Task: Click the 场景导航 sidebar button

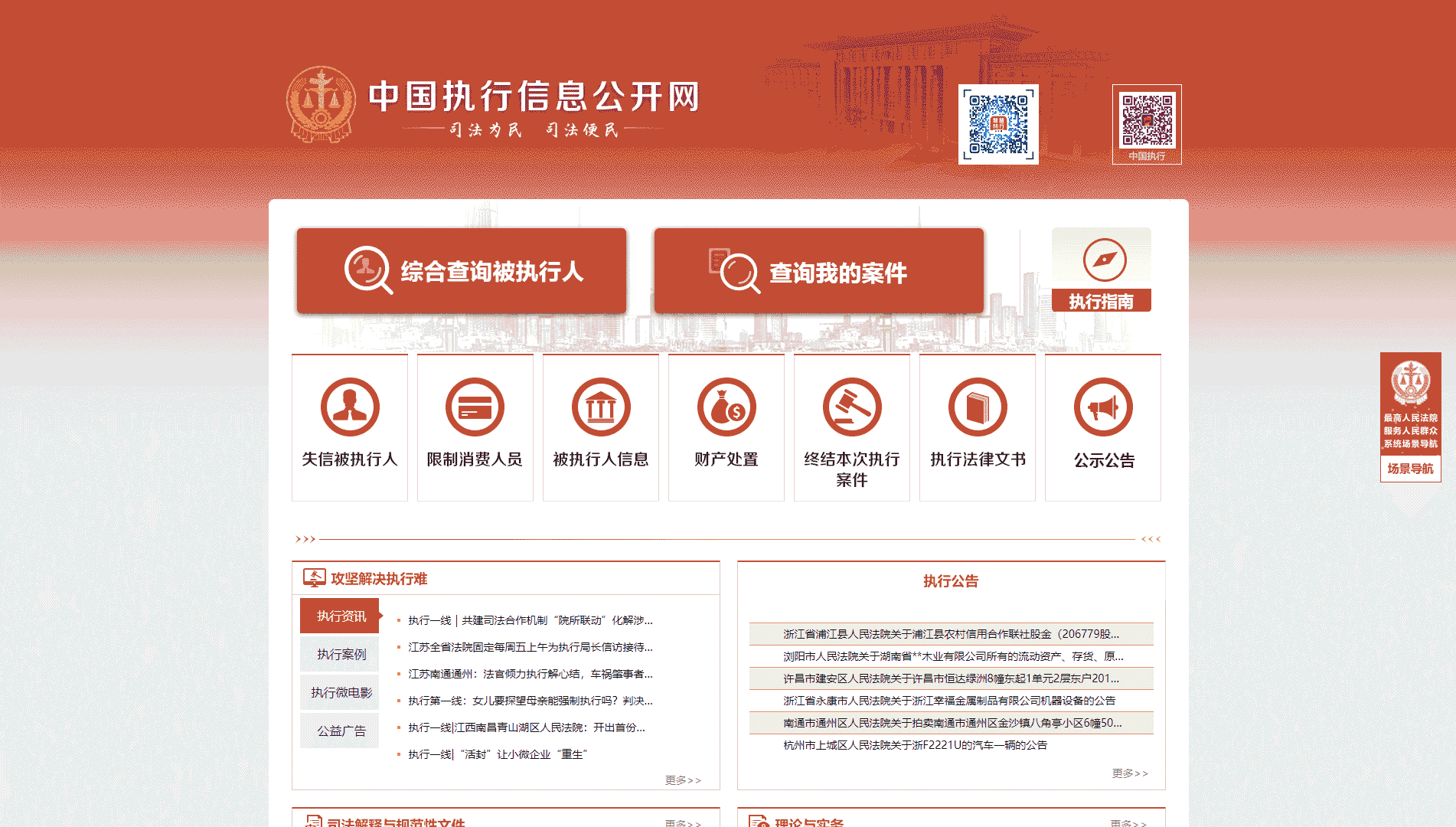Action: (1411, 469)
